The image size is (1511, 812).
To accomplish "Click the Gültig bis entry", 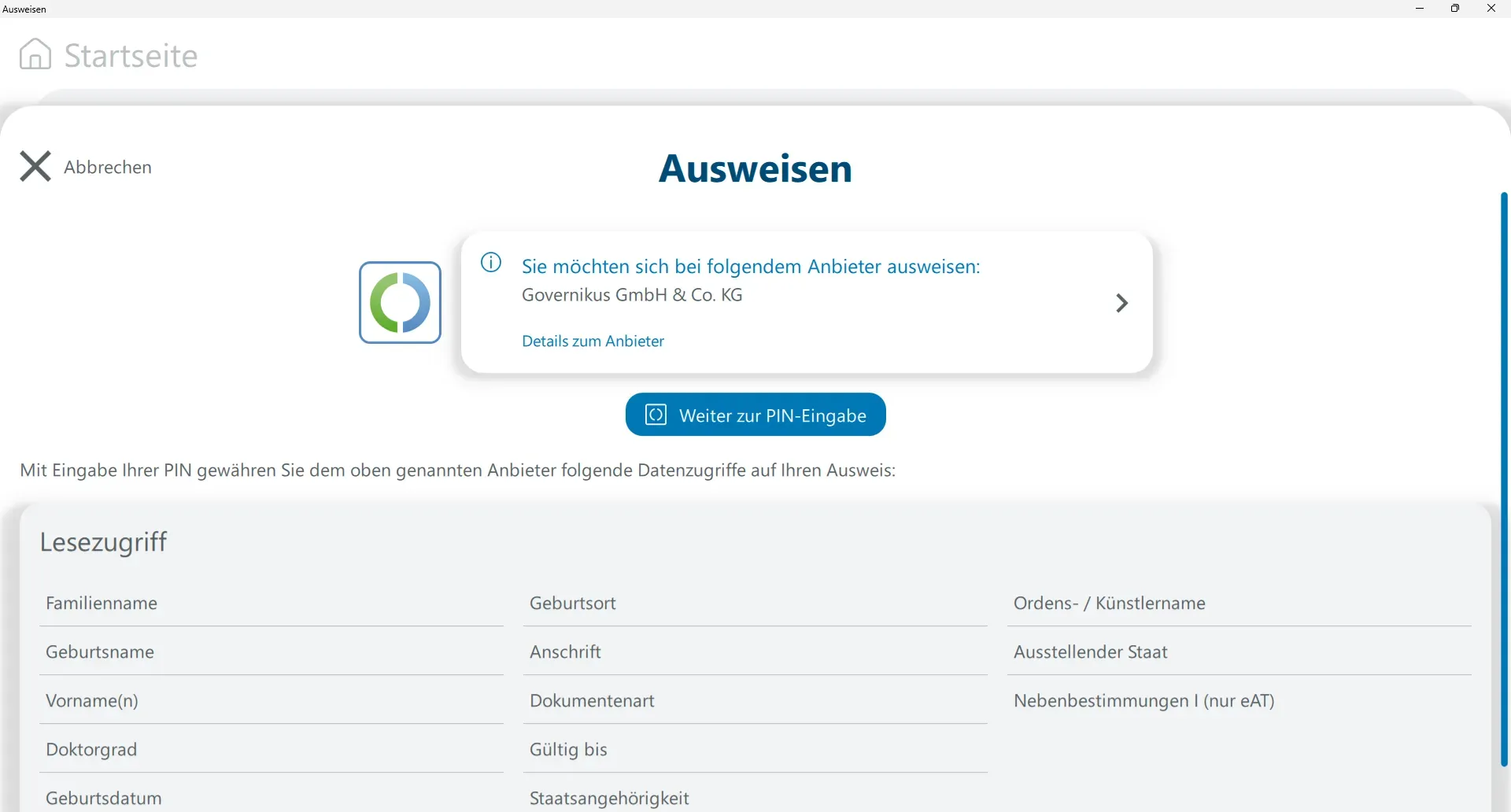I will (x=568, y=750).
